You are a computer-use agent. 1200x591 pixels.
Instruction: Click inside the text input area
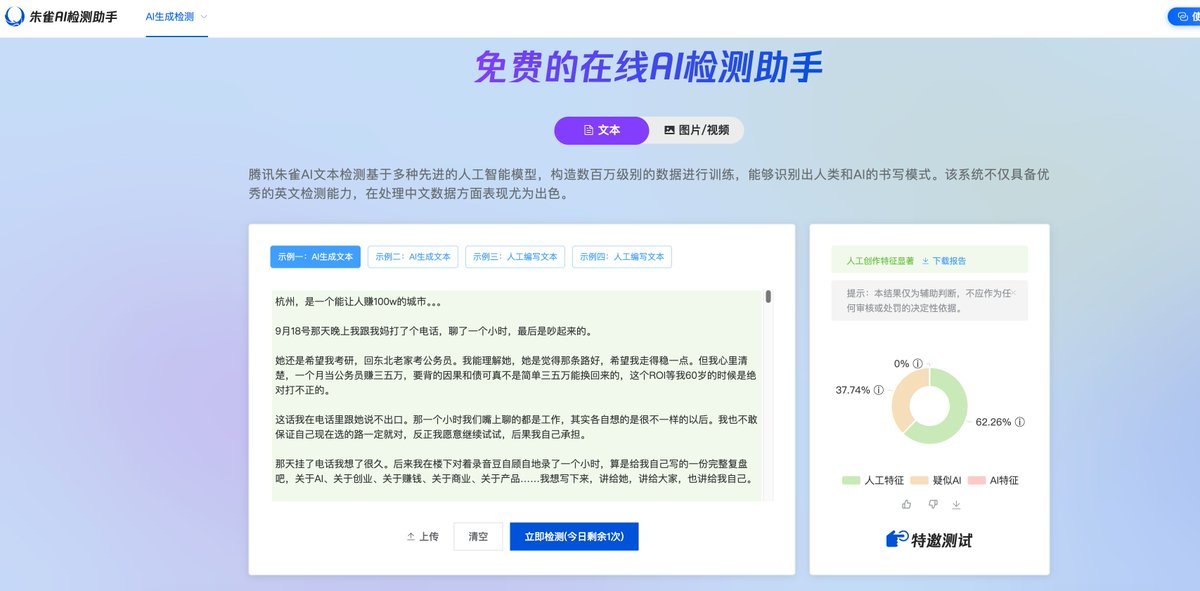tap(516, 395)
